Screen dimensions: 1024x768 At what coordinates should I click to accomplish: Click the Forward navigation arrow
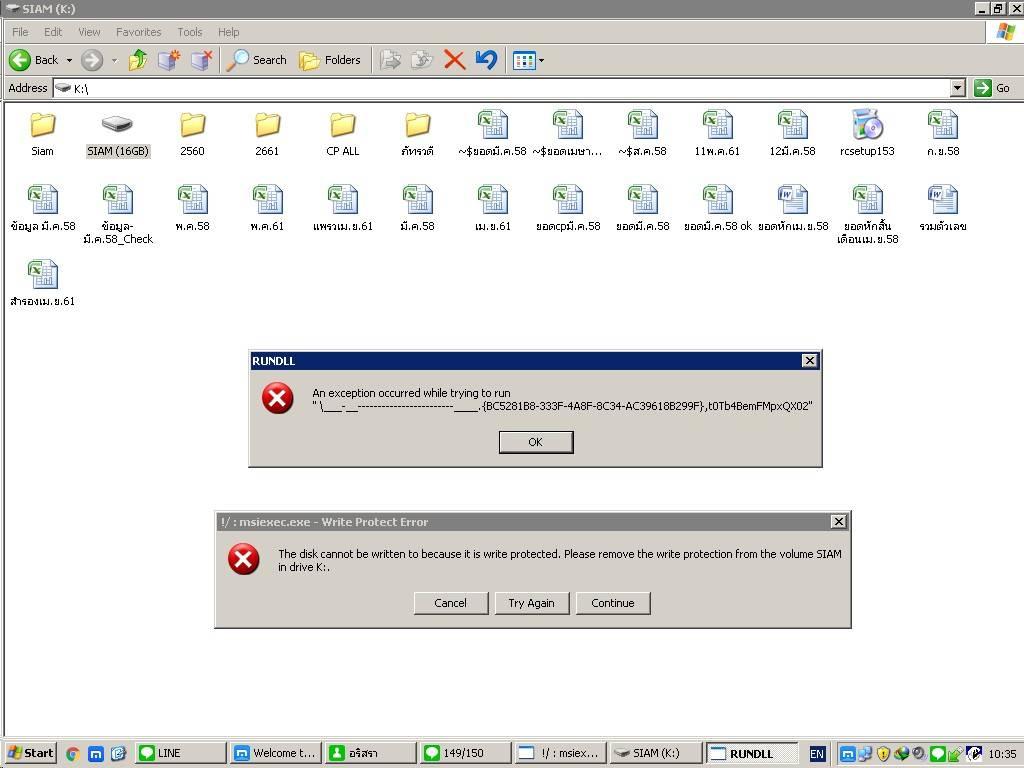coord(92,60)
